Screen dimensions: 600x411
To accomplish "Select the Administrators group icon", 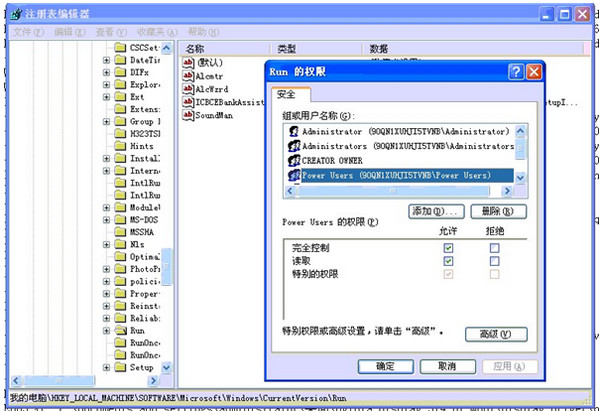I will [x=294, y=146].
